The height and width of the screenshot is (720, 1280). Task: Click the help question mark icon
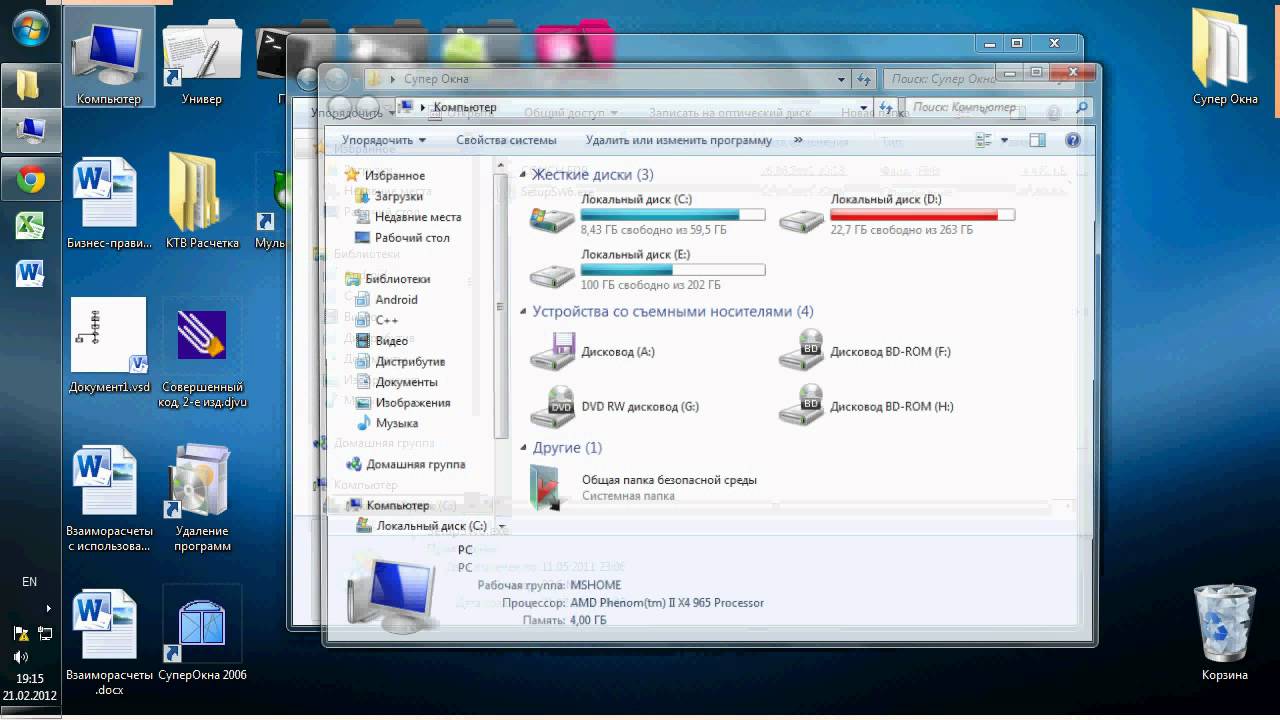pyautogui.click(x=1073, y=141)
